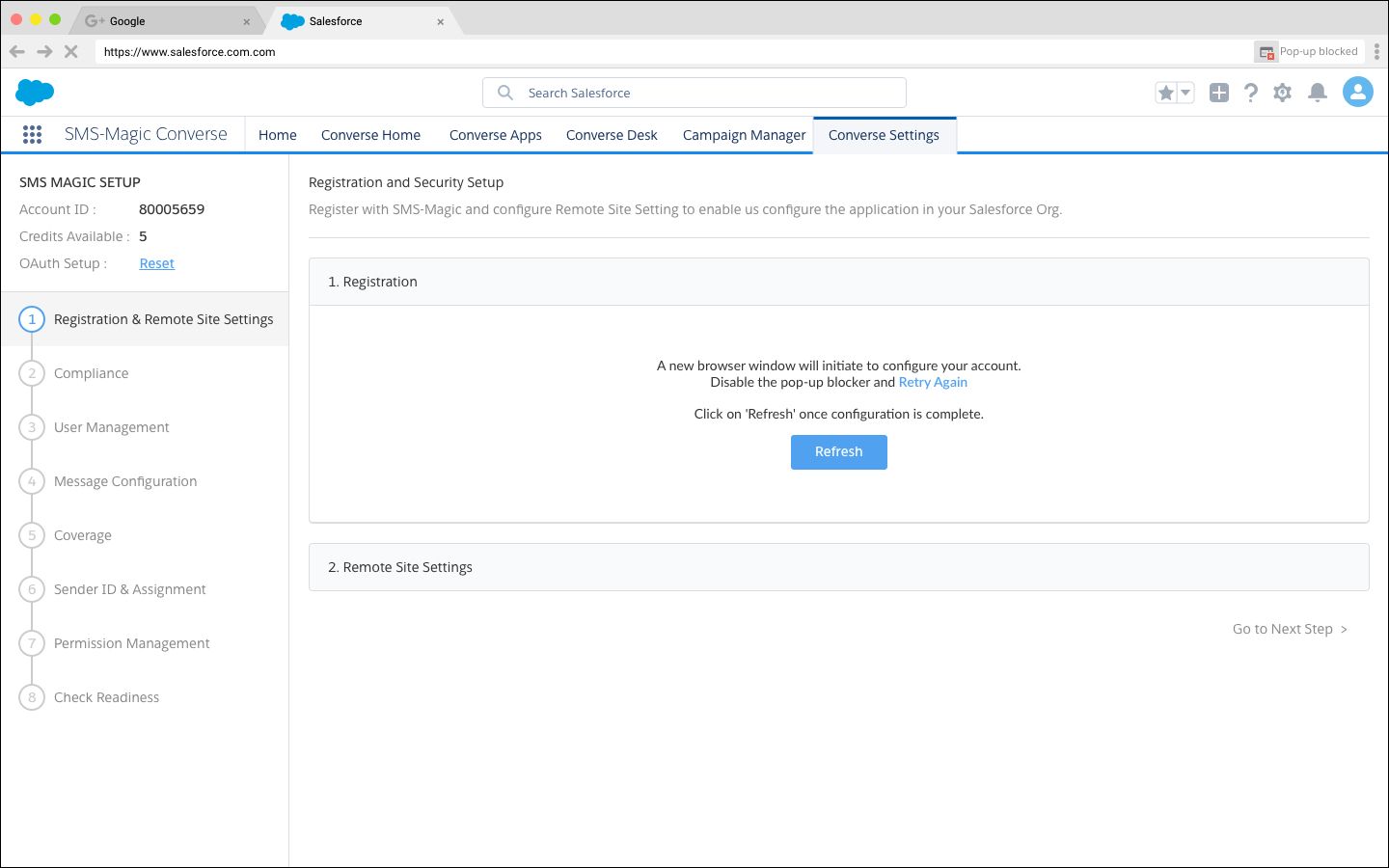The width and height of the screenshot is (1389, 868).
Task: Open the Help question mark icon
Action: (1251, 93)
